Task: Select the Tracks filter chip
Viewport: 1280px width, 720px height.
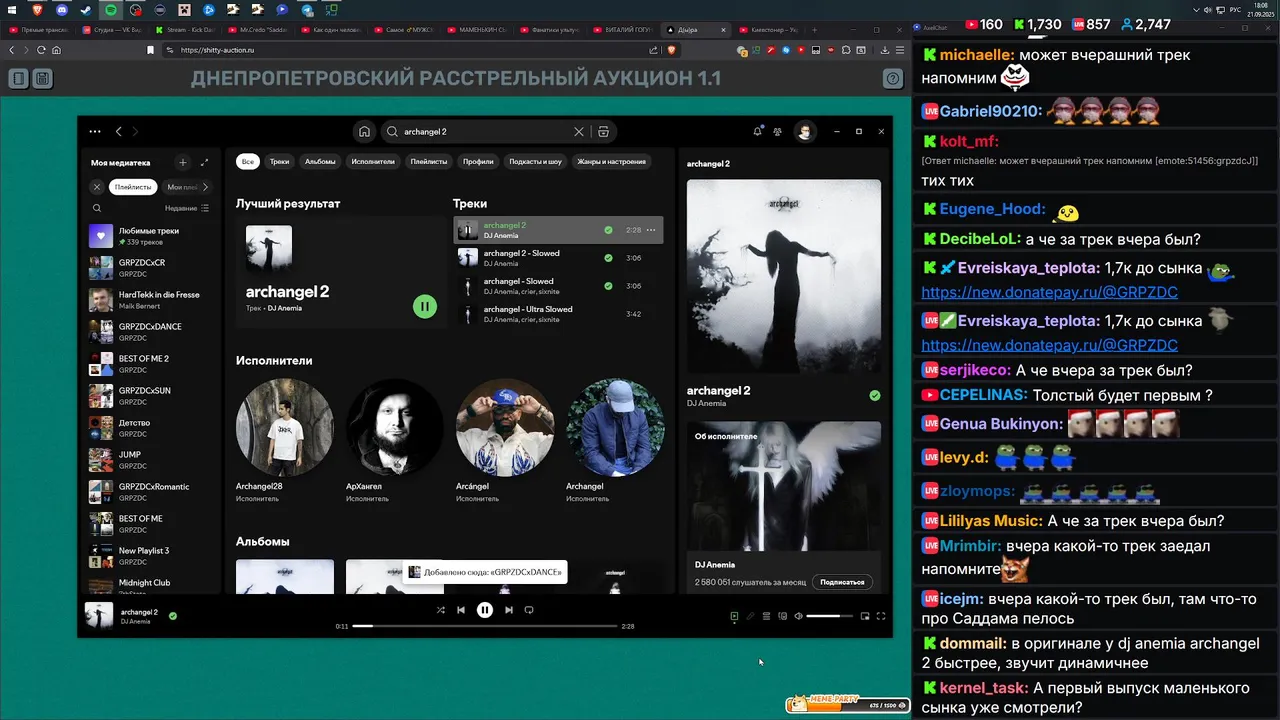Action: [x=279, y=161]
